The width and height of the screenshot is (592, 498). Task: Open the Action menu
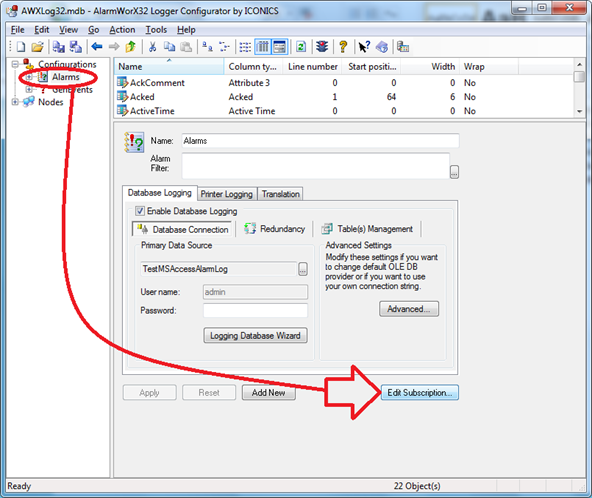click(x=122, y=30)
